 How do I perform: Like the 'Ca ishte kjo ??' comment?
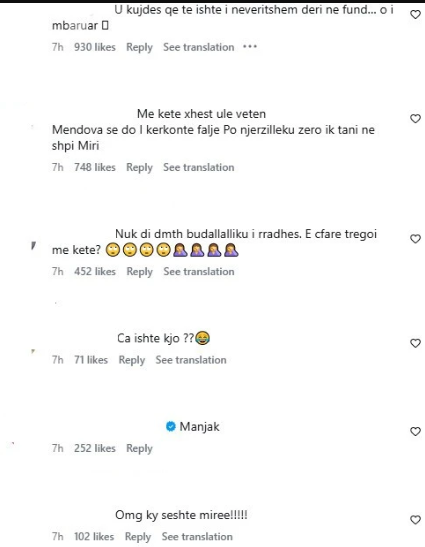[415, 343]
